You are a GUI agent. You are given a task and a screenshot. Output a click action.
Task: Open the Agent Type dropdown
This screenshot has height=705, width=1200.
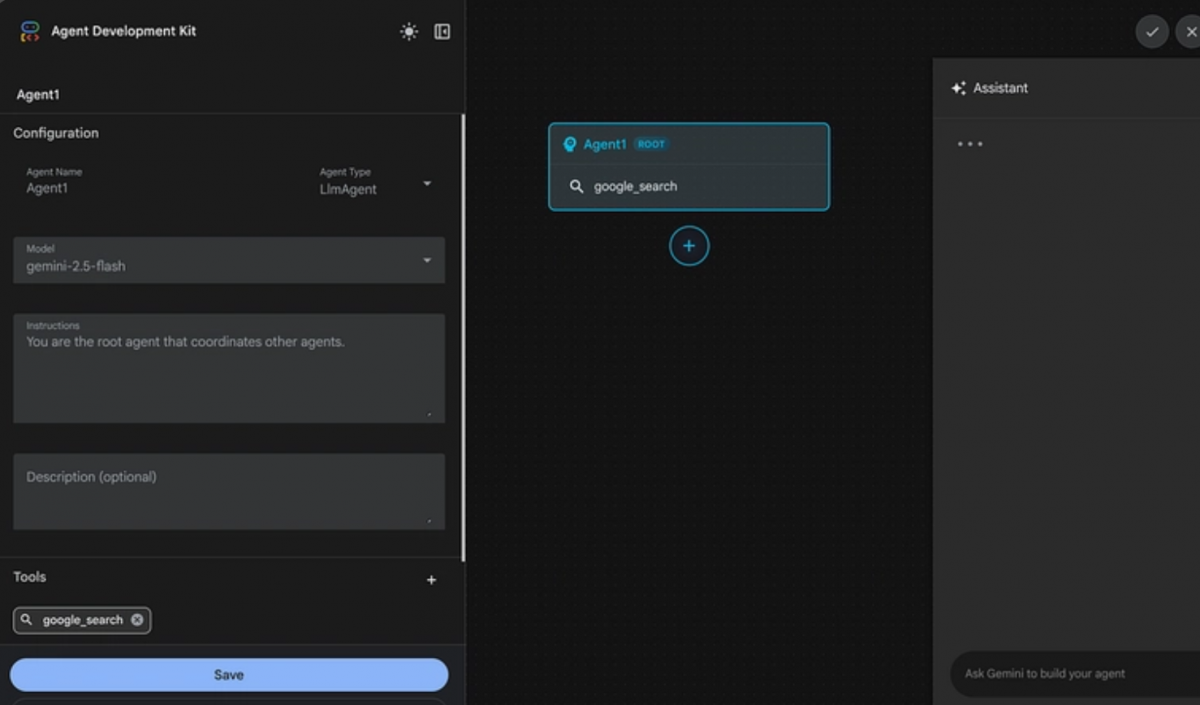(427, 184)
